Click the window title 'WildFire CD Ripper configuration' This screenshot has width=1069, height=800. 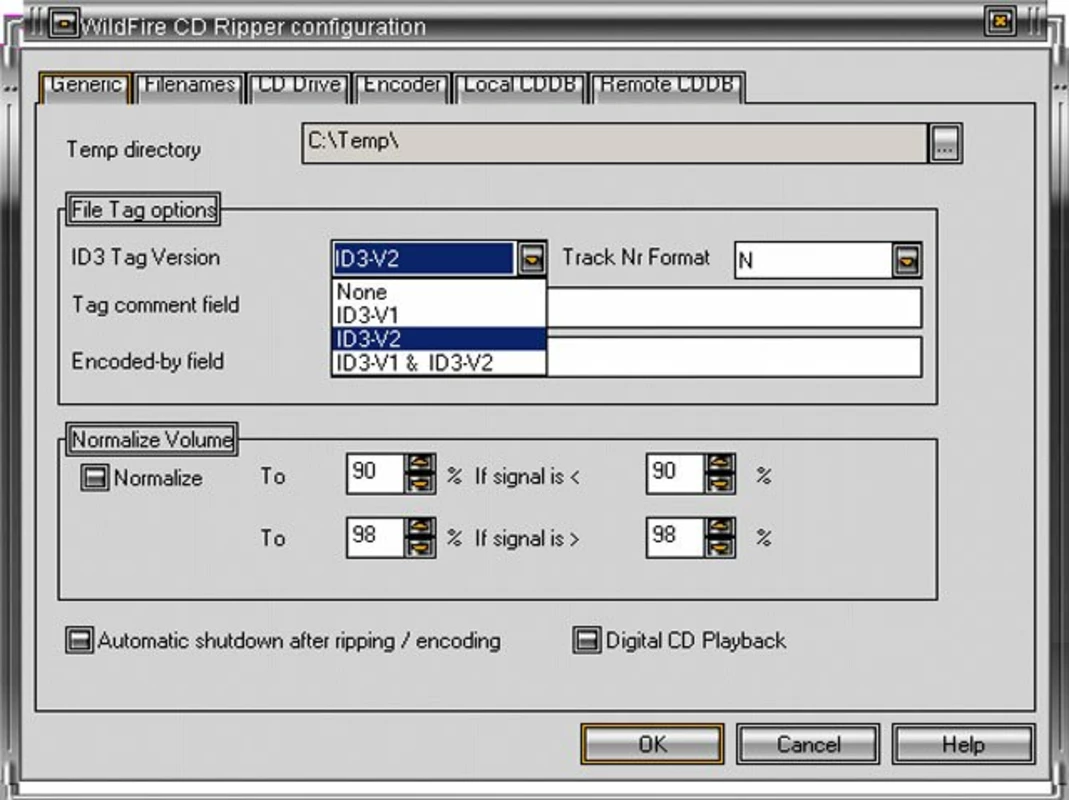click(253, 27)
